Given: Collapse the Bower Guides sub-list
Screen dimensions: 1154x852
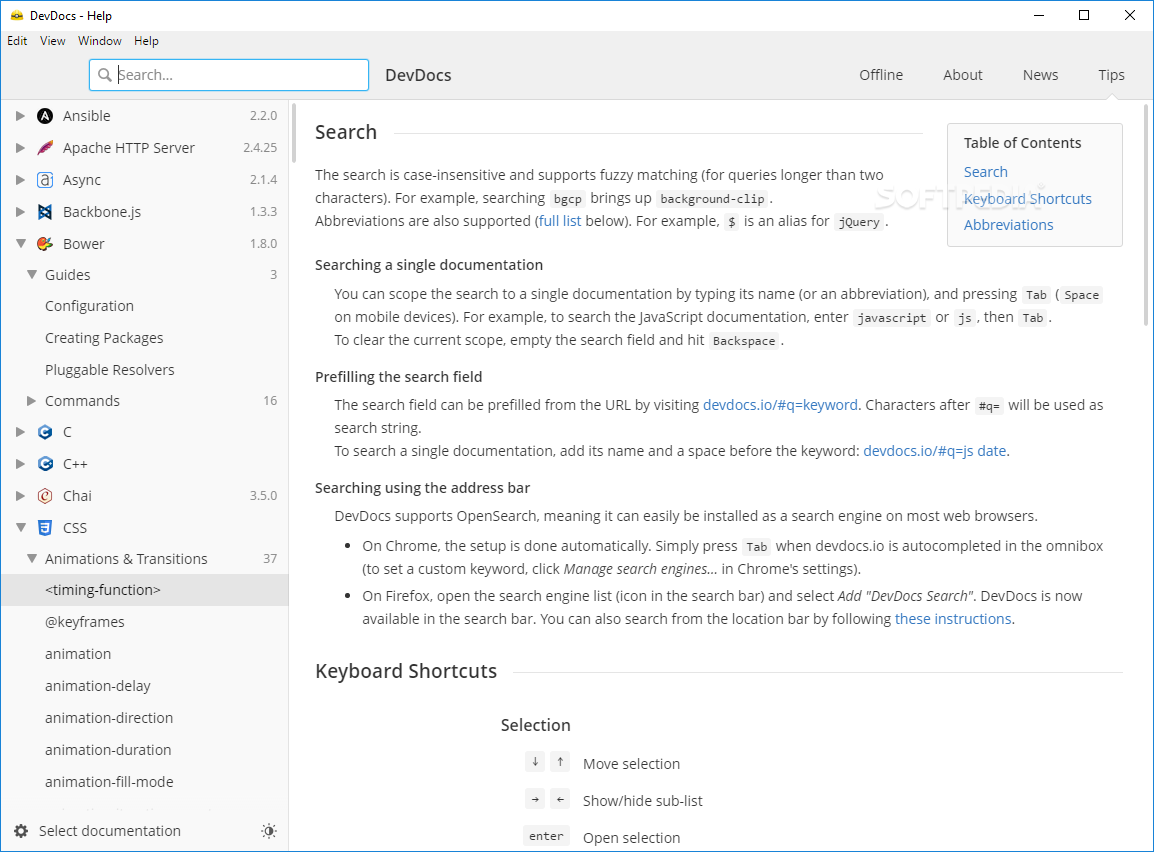Looking at the screenshot, I should (x=32, y=274).
